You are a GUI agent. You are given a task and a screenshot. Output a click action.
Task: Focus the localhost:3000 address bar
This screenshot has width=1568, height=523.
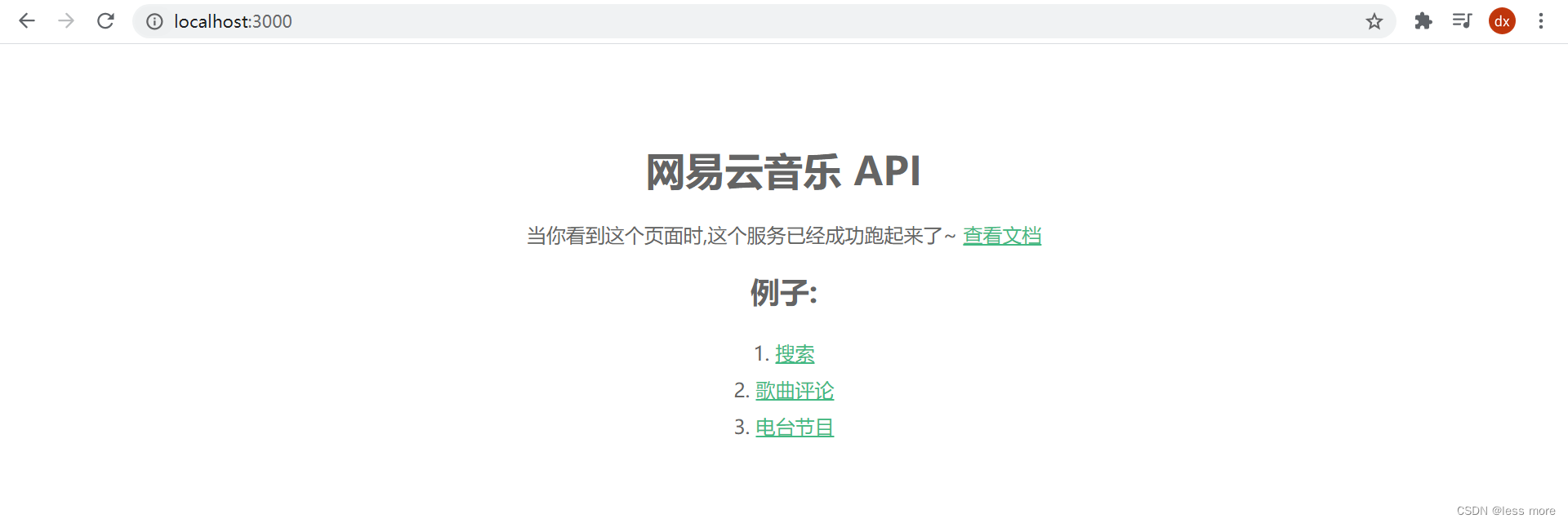[x=764, y=21]
